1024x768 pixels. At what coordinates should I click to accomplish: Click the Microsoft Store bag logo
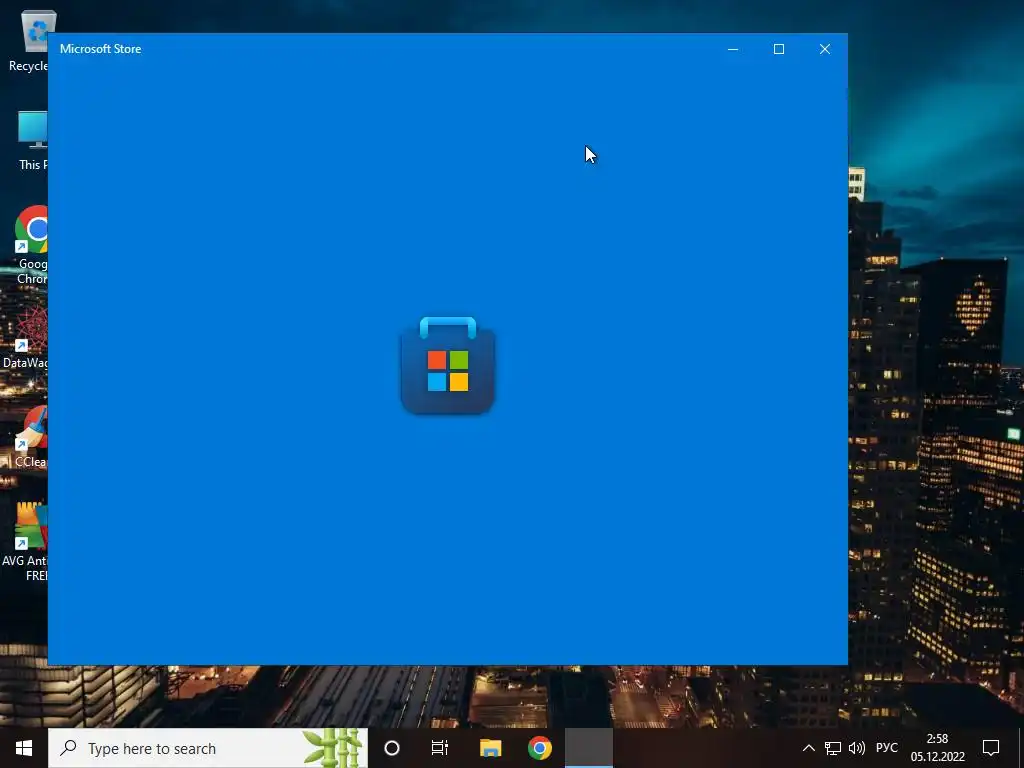(x=447, y=366)
